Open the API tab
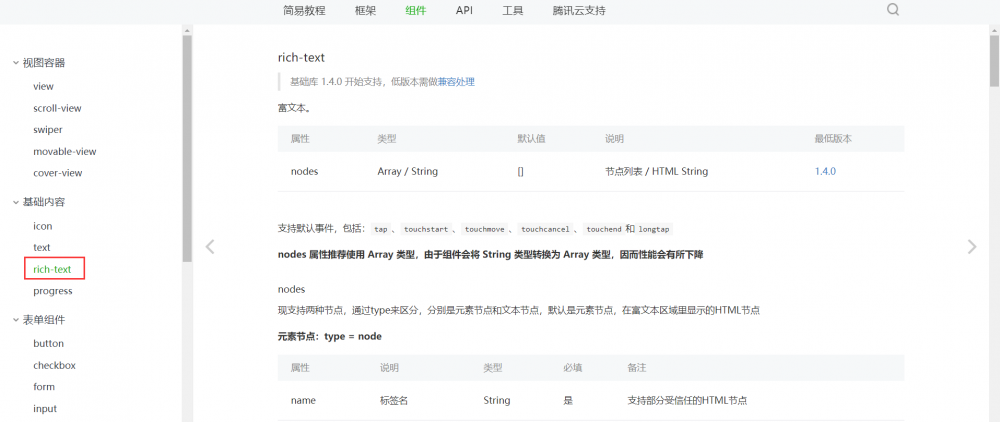 (x=464, y=10)
